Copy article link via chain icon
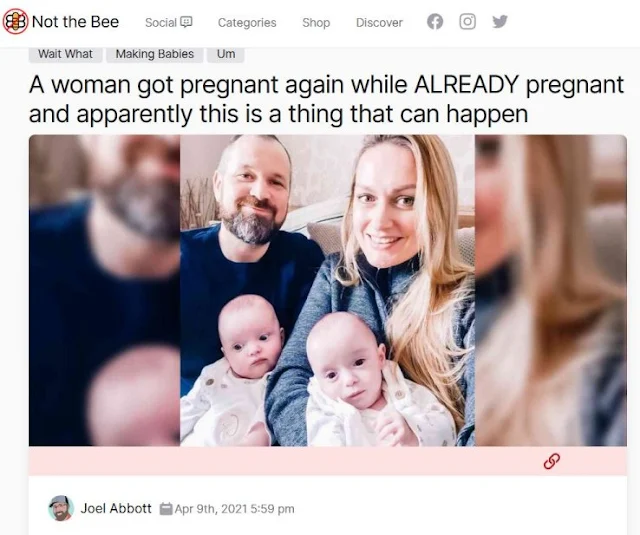The image size is (640, 535). coord(551,461)
